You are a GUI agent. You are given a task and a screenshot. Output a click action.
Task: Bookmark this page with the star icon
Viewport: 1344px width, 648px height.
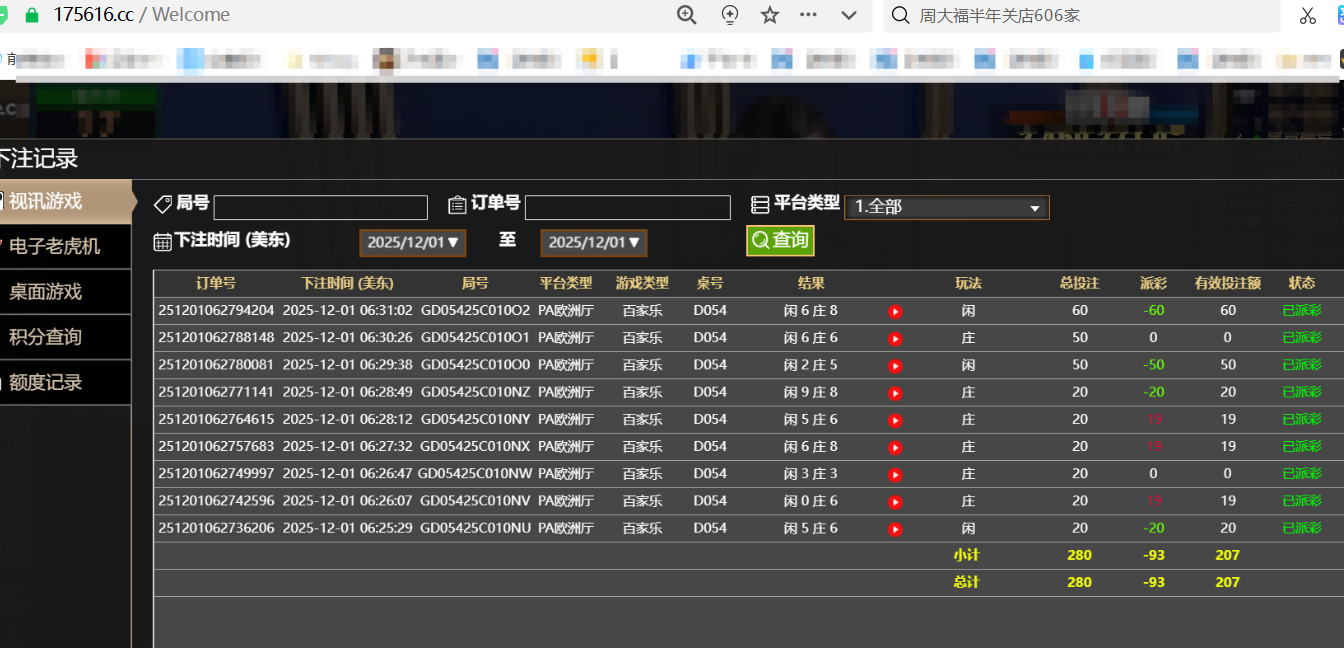[x=769, y=15]
